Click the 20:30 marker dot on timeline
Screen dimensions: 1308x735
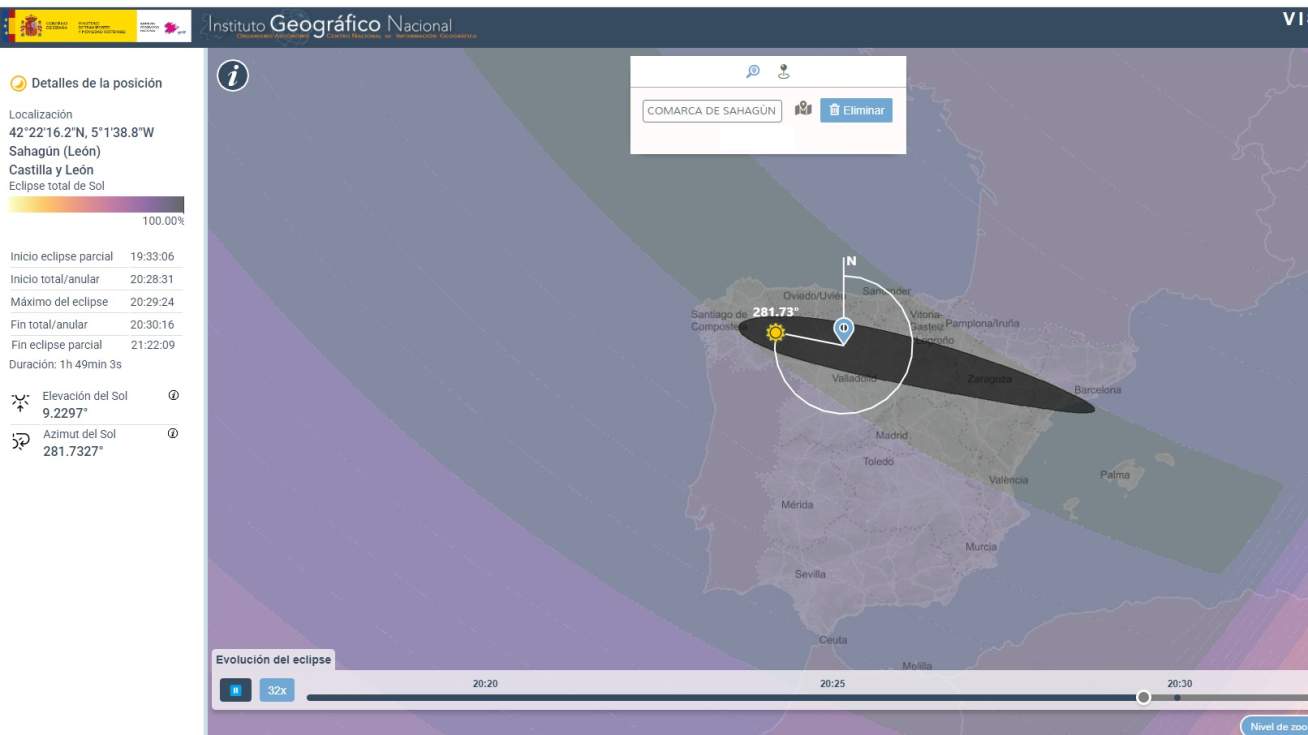[x=1177, y=697]
